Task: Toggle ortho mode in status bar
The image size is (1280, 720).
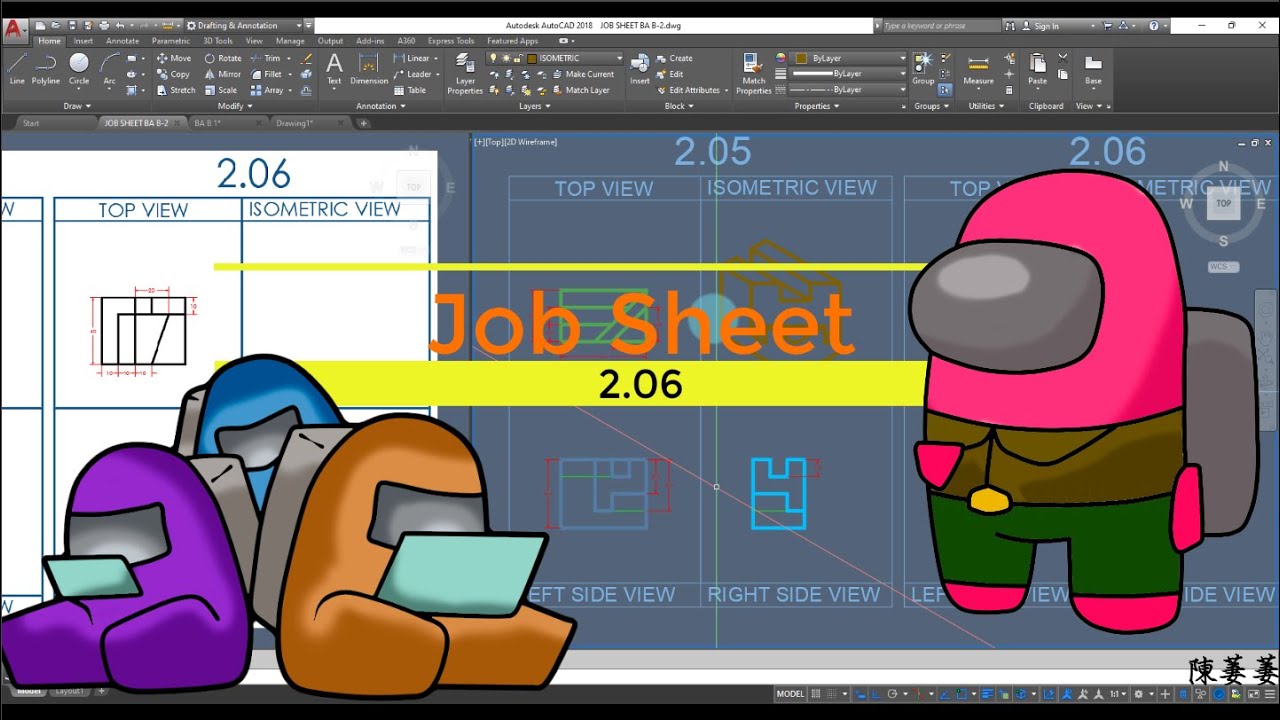Action: (876, 694)
